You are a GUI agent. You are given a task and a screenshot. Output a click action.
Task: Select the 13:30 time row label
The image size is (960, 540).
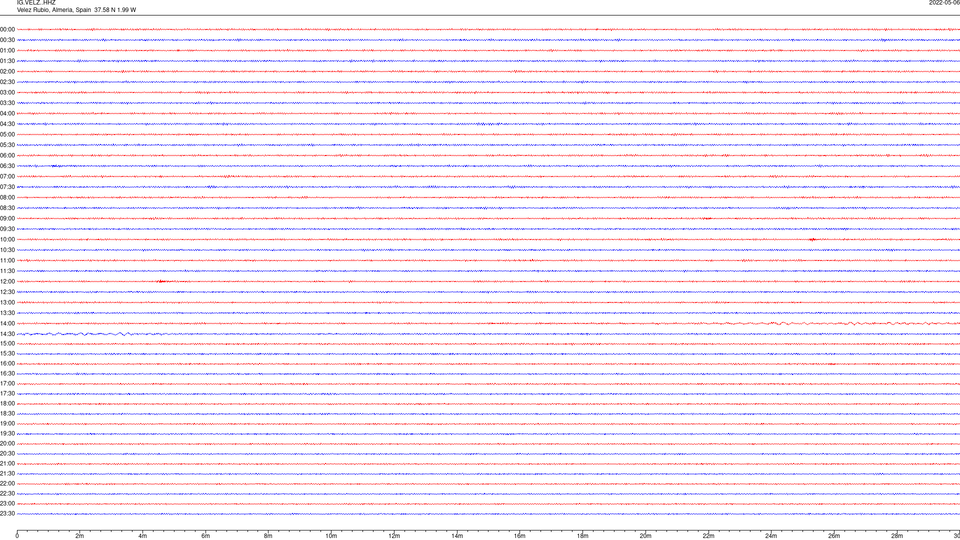(x=7, y=313)
